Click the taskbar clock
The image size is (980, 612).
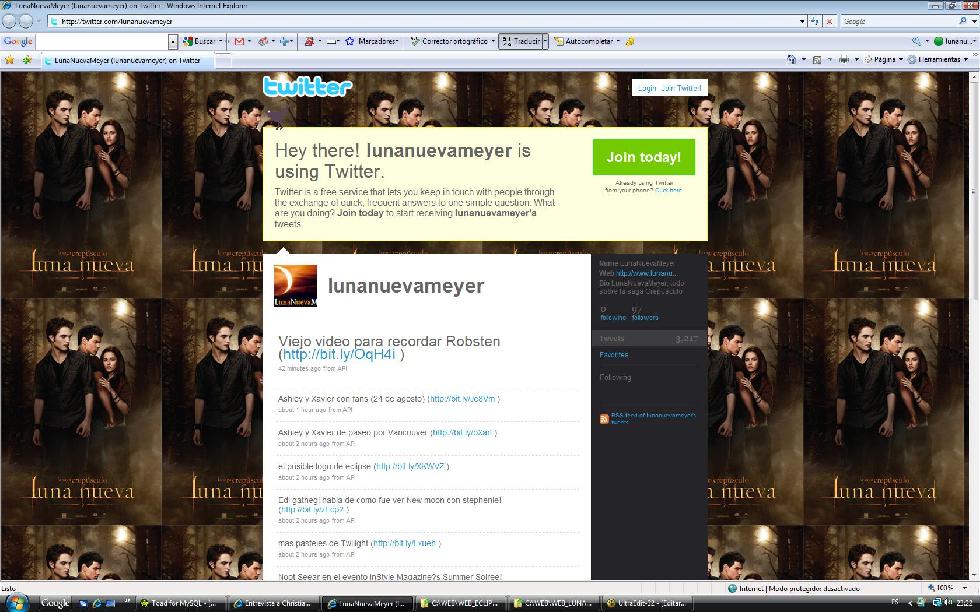(964, 603)
